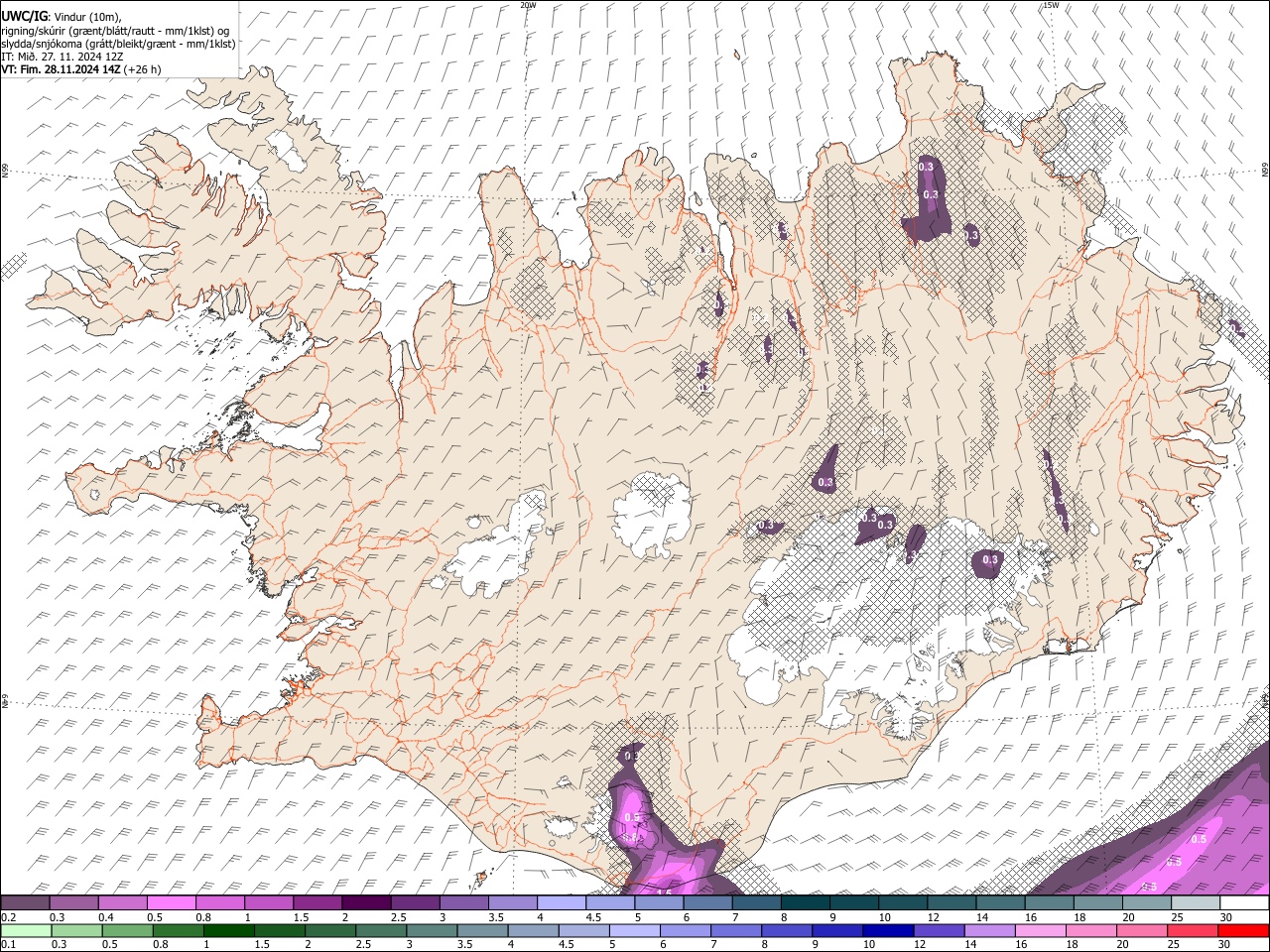
Task: Click the 0.8 swatch in the lower rain legend
Action: (179, 930)
